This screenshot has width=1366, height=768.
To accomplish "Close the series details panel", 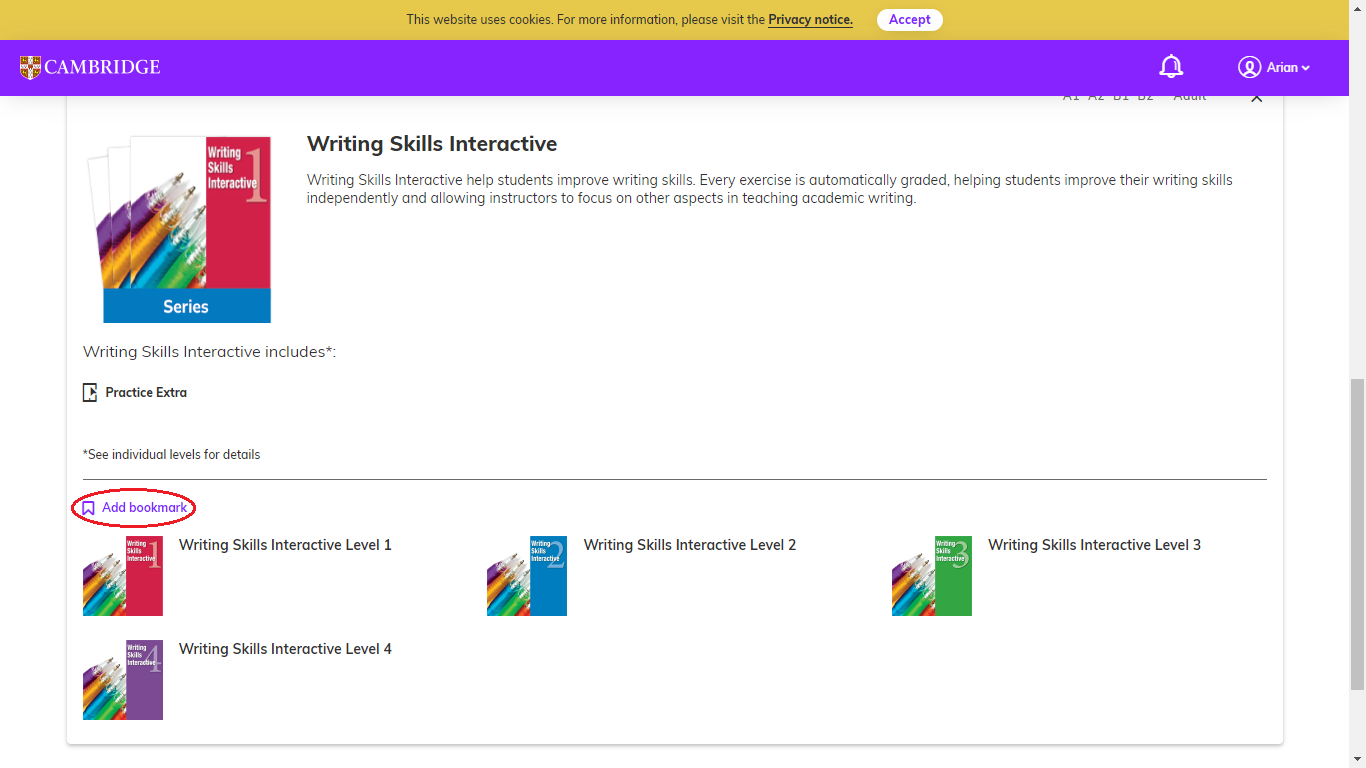I will [x=1257, y=98].
